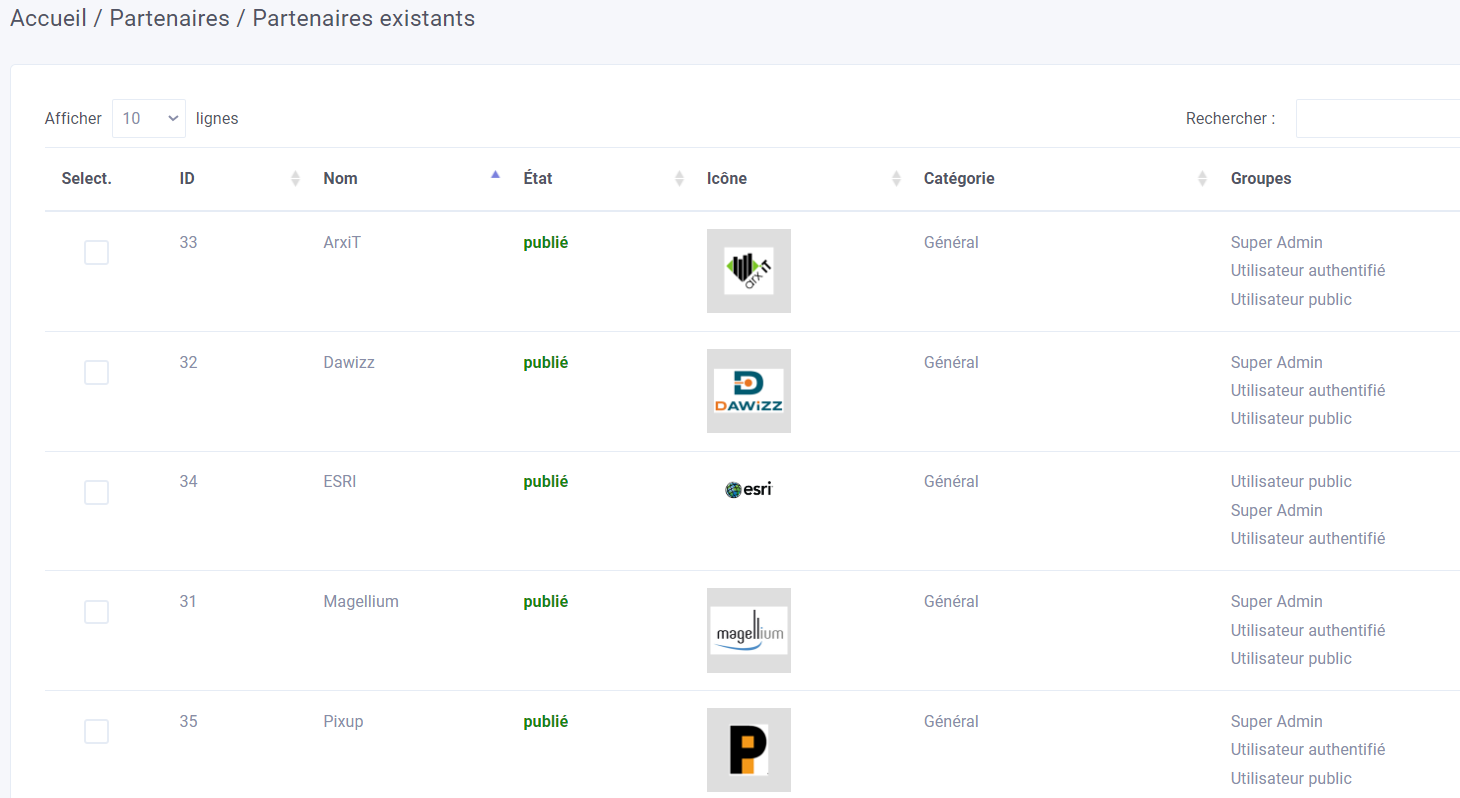Click the publié status of Dawizz
The image size is (1460, 798).
point(546,363)
